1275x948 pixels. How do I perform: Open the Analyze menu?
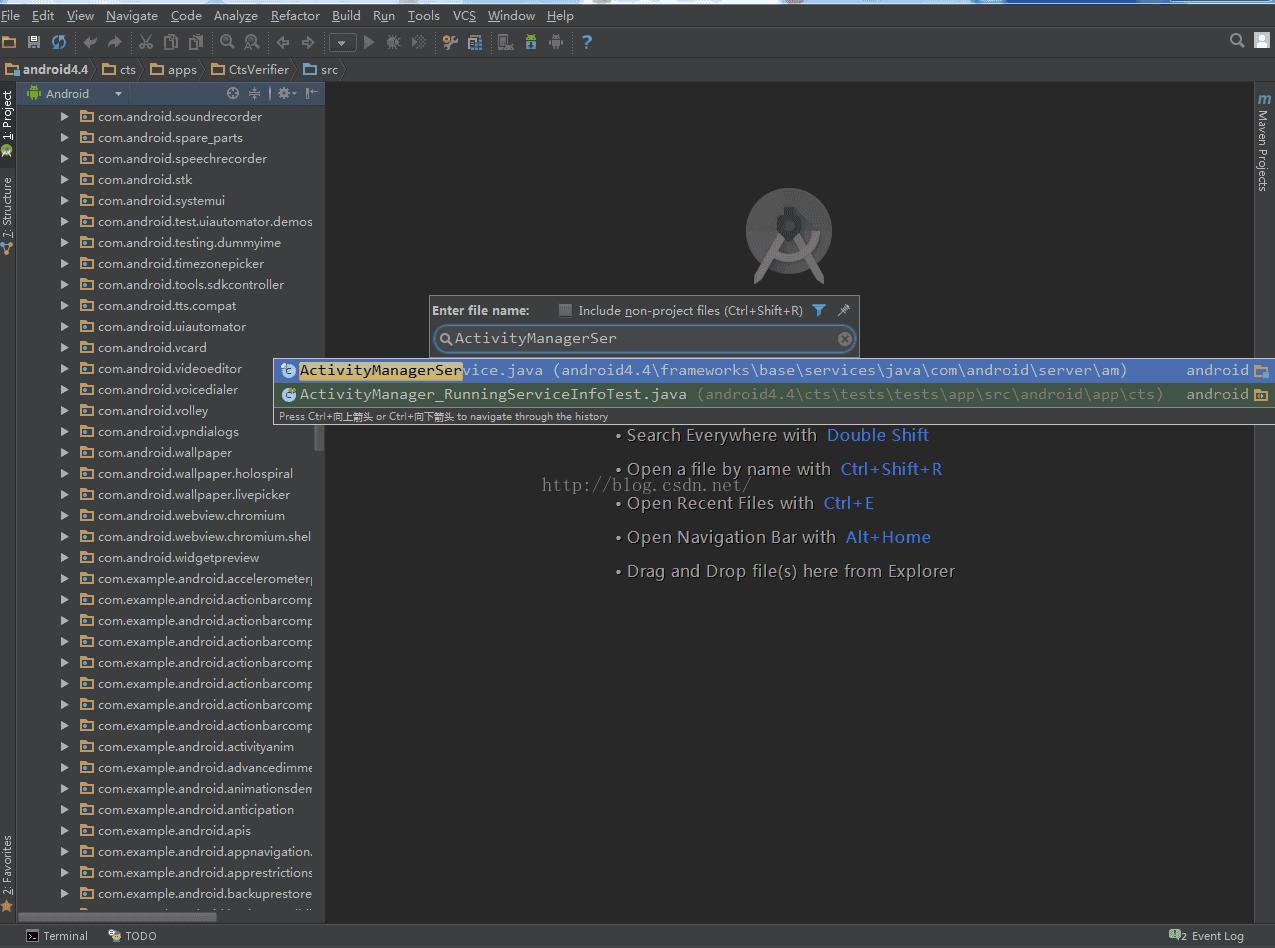point(236,15)
